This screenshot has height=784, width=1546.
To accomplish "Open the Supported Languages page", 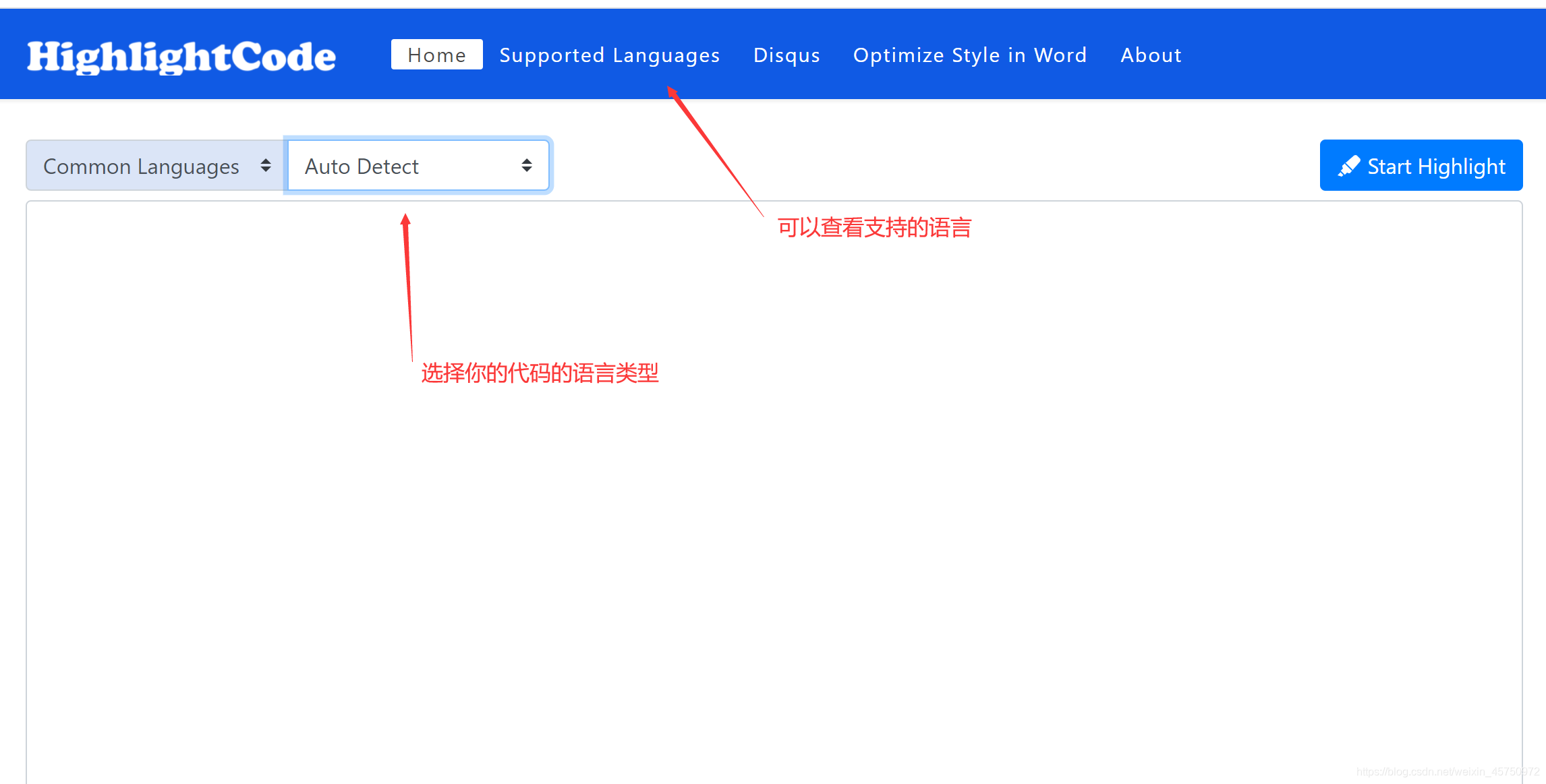I will (x=609, y=55).
